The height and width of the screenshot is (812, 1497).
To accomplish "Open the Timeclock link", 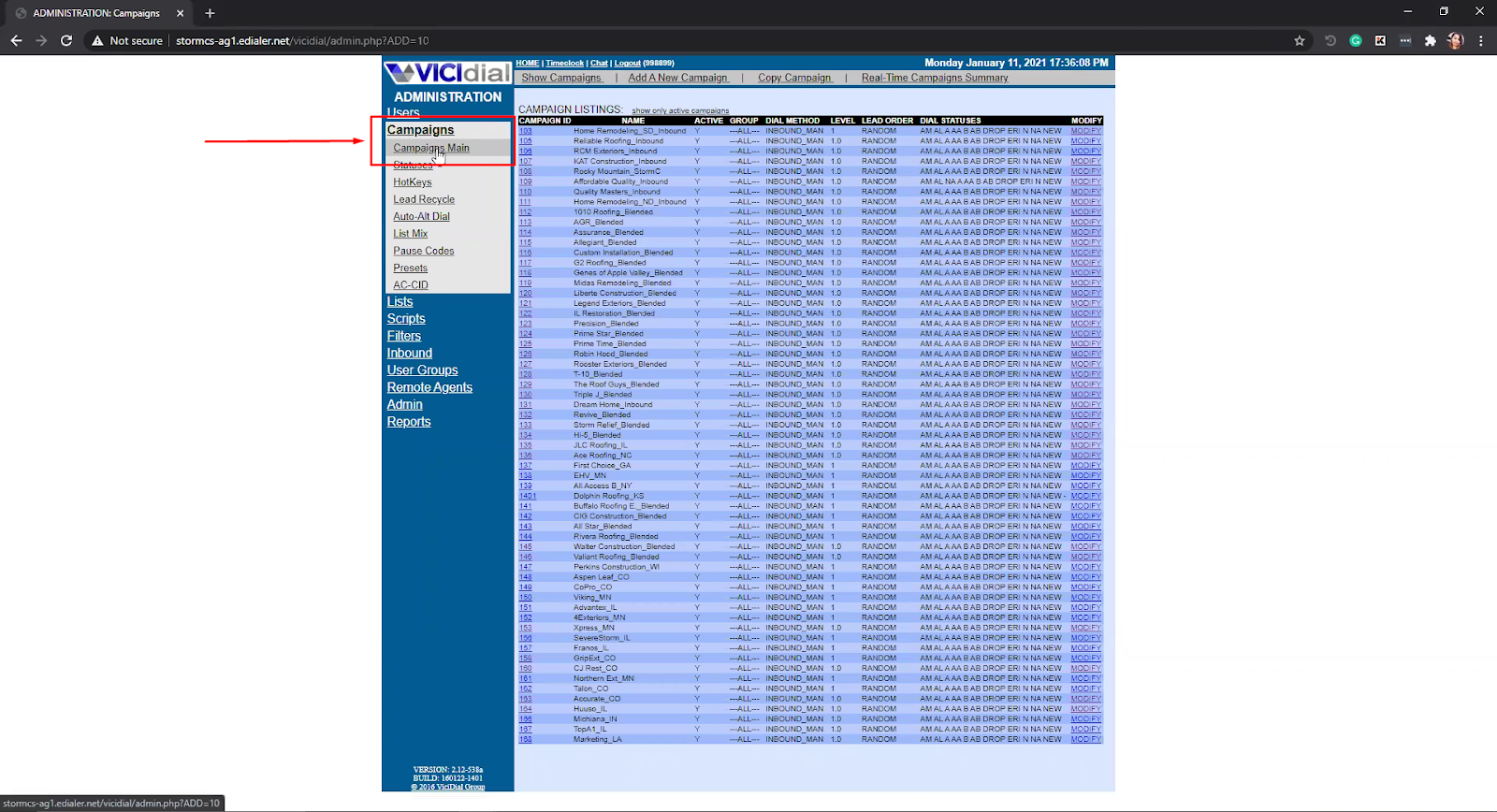I will coord(565,63).
